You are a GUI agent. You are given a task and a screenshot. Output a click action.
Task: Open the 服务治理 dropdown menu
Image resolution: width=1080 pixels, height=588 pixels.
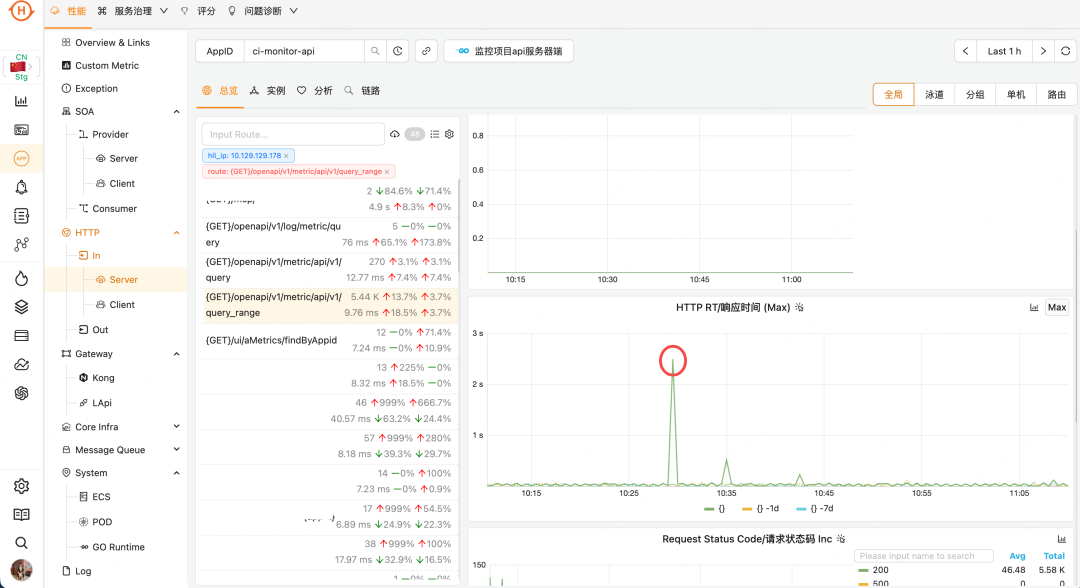click(x=133, y=11)
